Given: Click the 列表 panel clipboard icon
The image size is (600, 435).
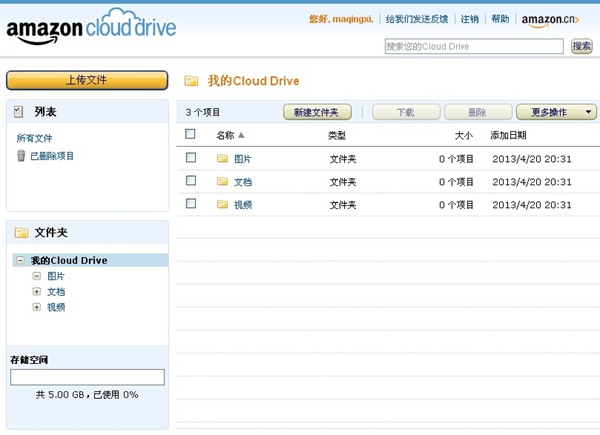Looking at the screenshot, I should tap(18, 112).
